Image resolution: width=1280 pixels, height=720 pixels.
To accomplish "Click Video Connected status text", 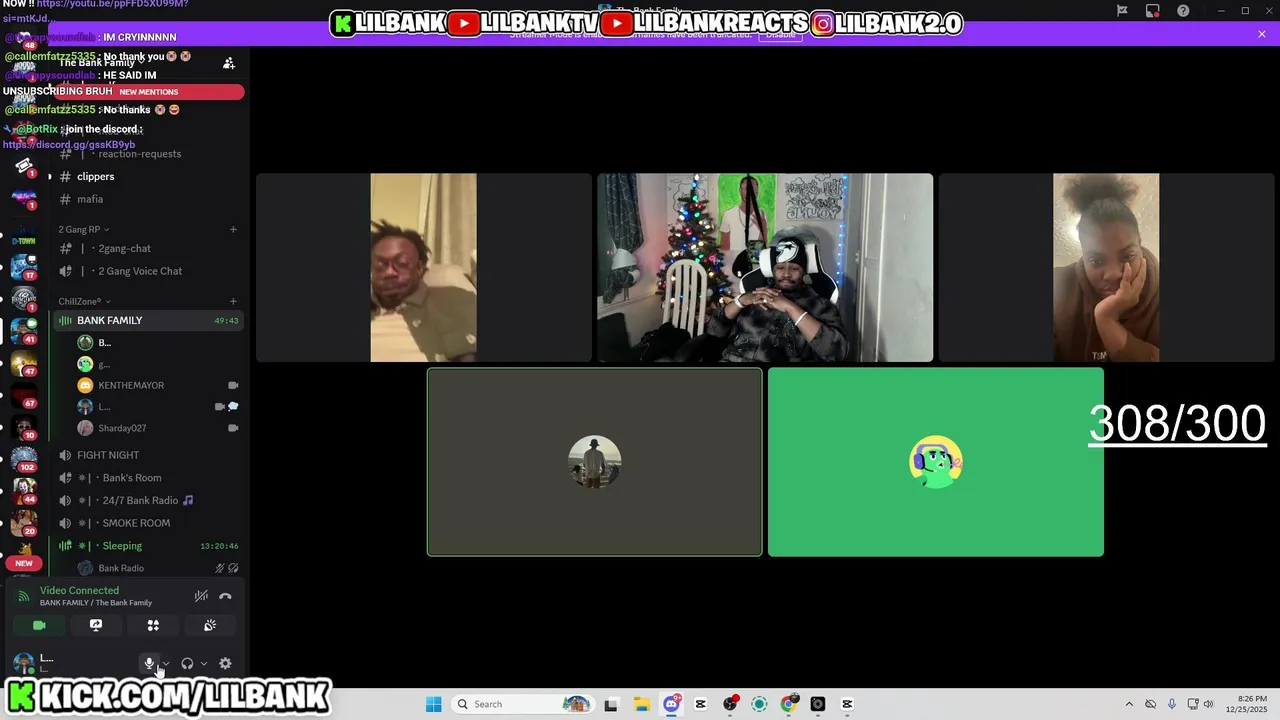I will pyautogui.click(x=79, y=590).
